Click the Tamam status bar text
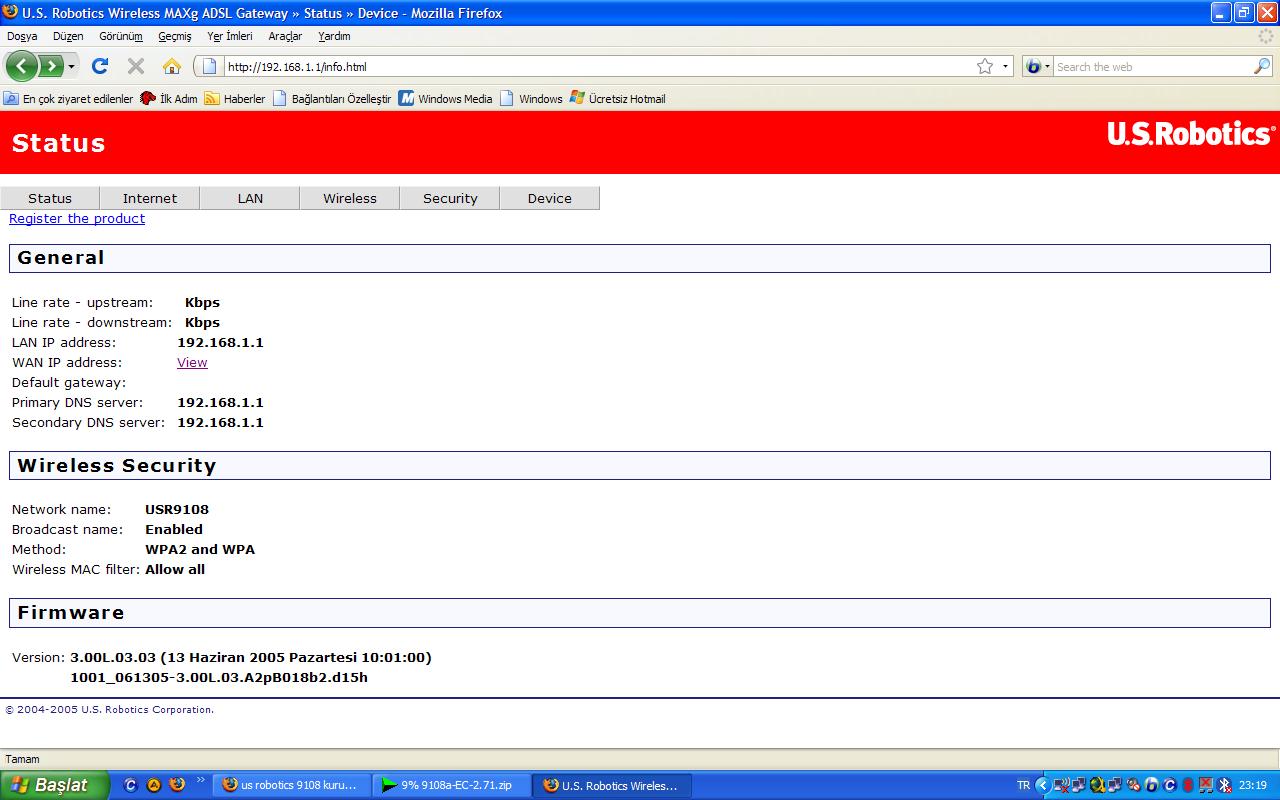 [22, 759]
